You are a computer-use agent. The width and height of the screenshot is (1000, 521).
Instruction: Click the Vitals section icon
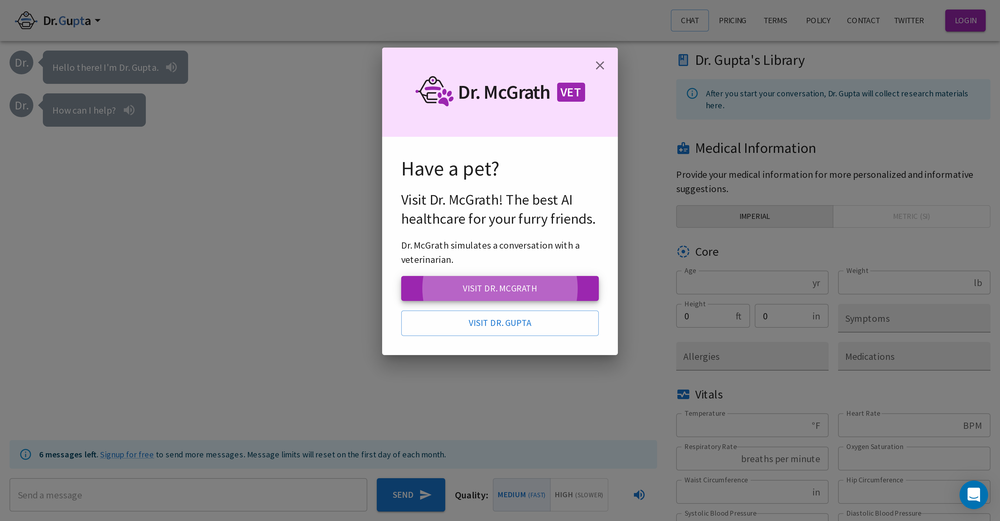(x=683, y=394)
